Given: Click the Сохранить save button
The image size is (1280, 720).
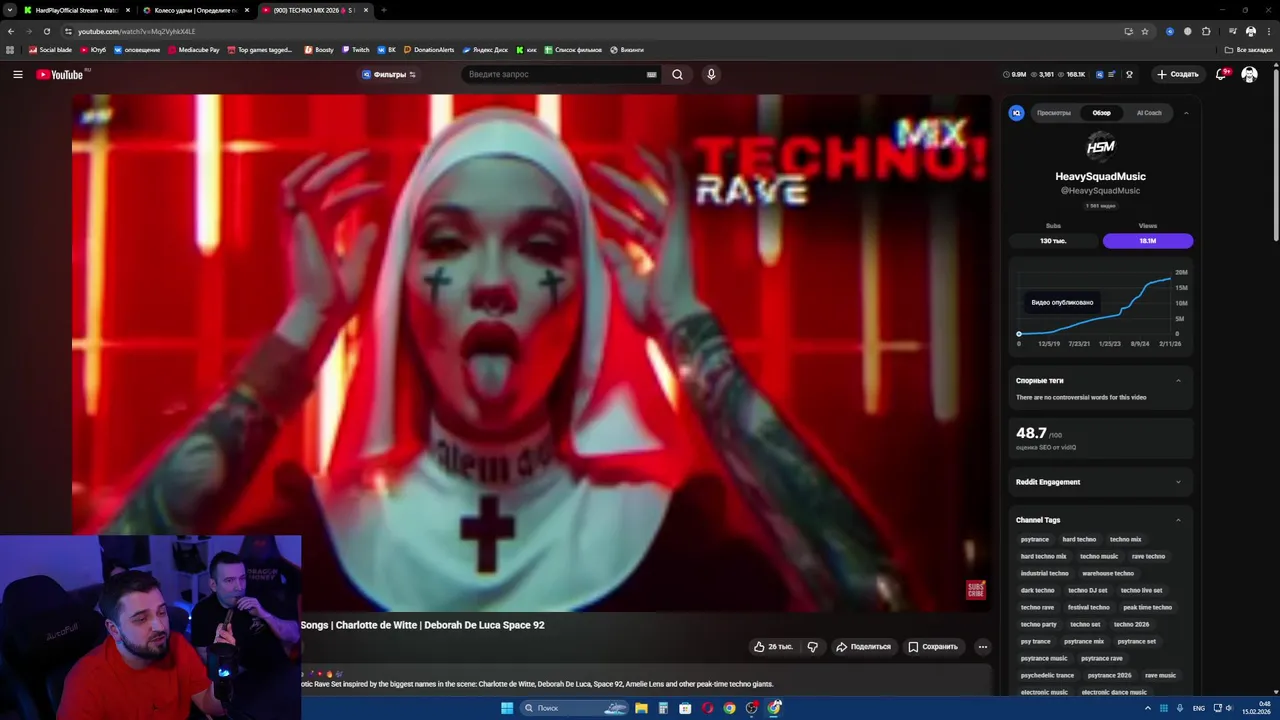Looking at the screenshot, I should pyautogui.click(x=933, y=647).
